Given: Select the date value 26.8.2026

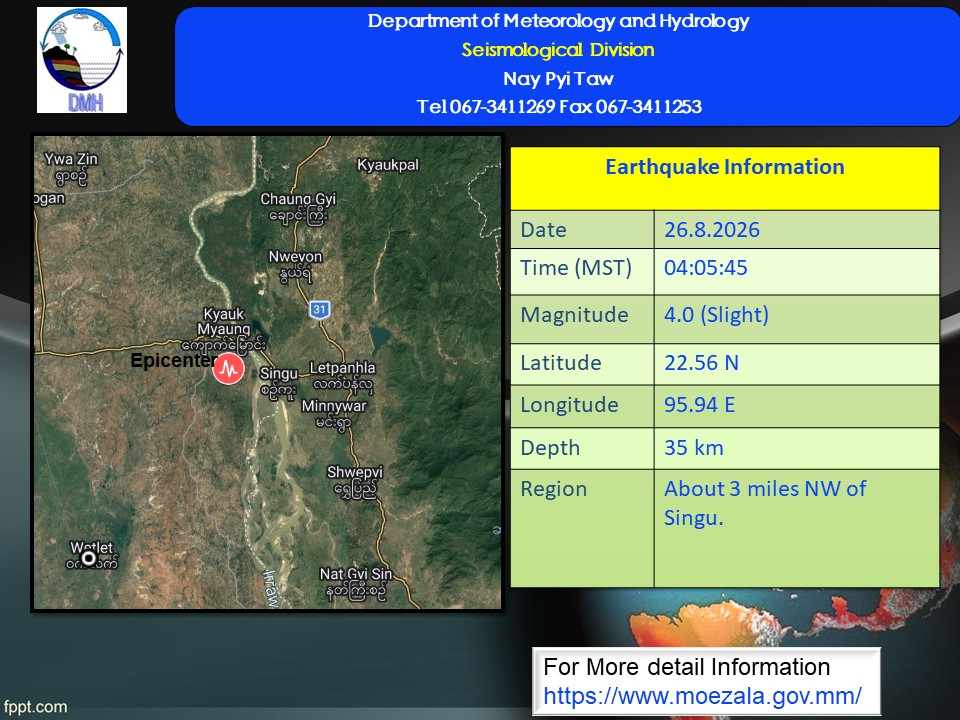Looking at the screenshot, I should click(712, 230).
